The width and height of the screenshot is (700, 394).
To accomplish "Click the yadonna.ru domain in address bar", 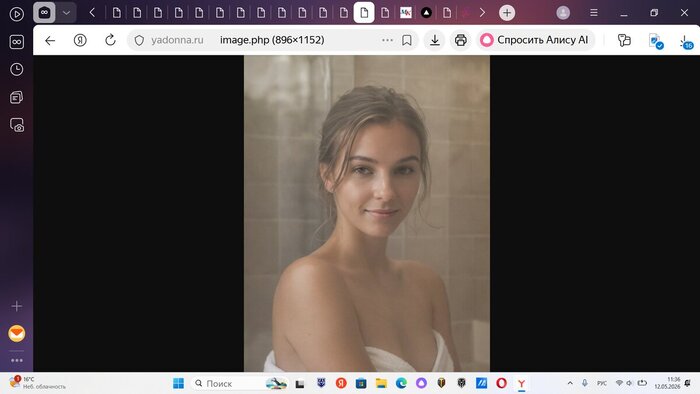I will 177,40.
